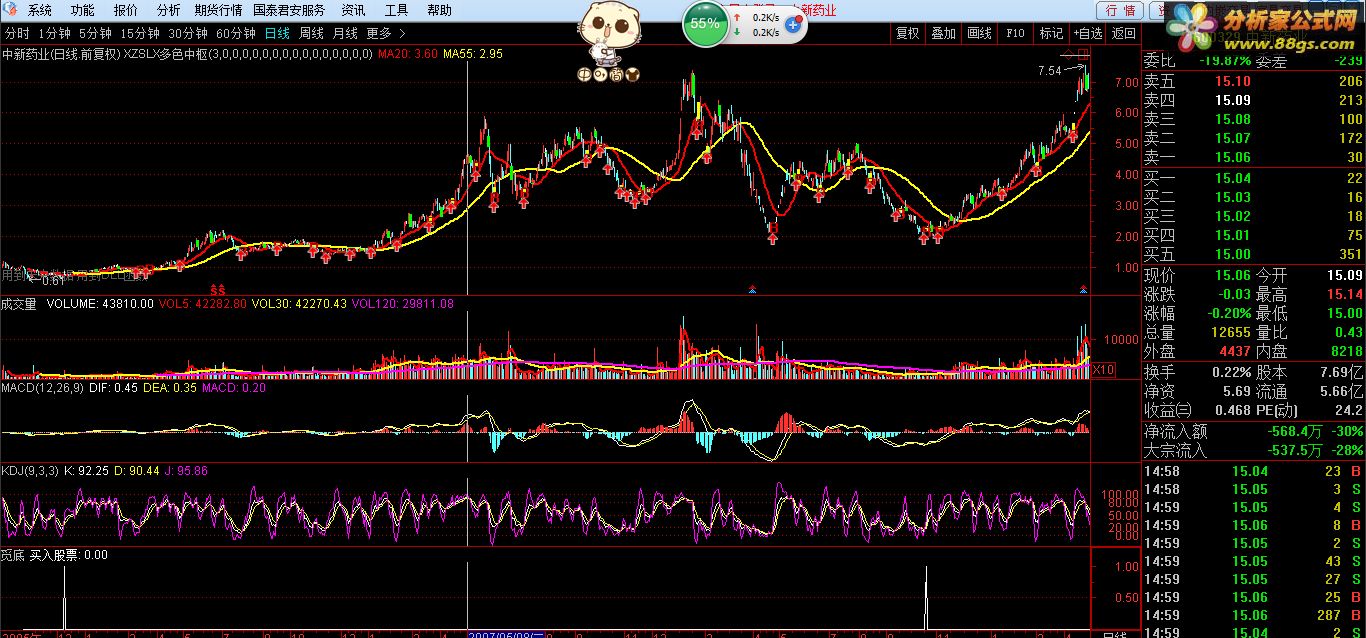This screenshot has width=1366, height=638.
Task: Switch to the 1分钟 period tab
Action: click(54, 33)
